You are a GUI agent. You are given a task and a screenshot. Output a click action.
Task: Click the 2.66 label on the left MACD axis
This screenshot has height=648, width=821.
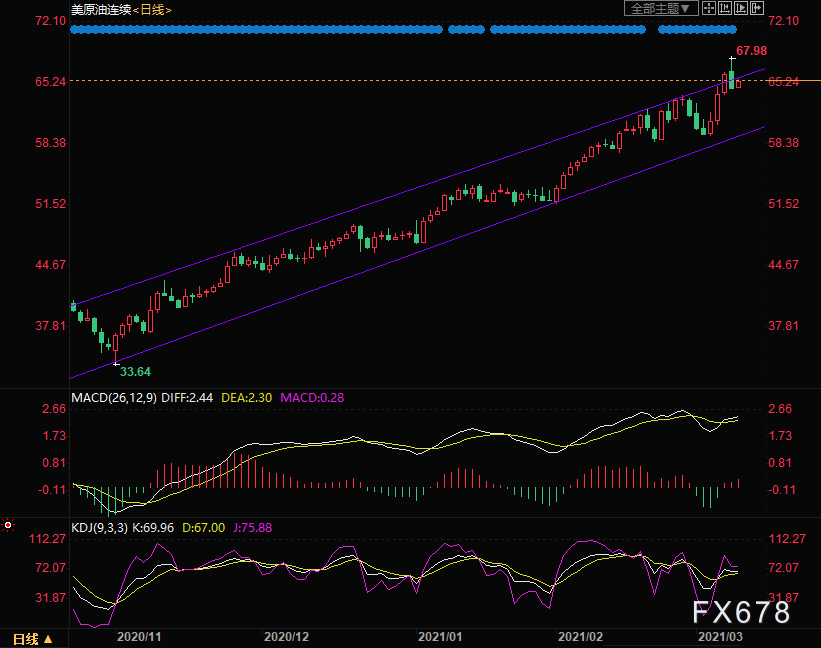[x=54, y=409]
